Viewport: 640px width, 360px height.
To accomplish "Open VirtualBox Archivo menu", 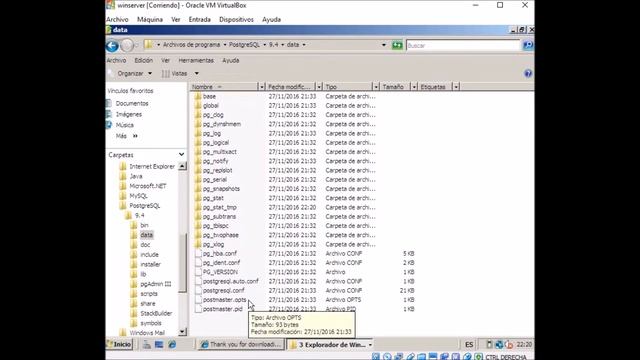I will tap(117, 20).
